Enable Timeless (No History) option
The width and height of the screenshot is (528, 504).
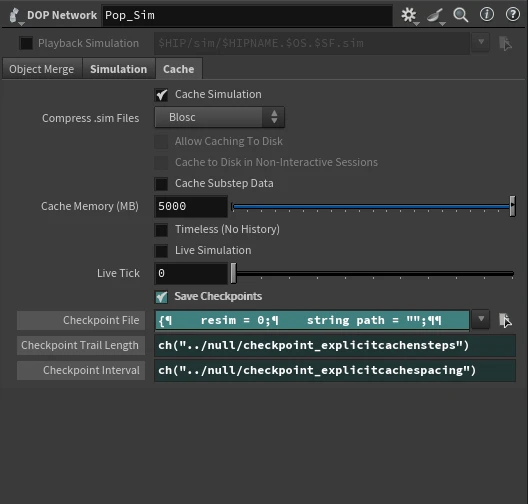(x=161, y=230)
